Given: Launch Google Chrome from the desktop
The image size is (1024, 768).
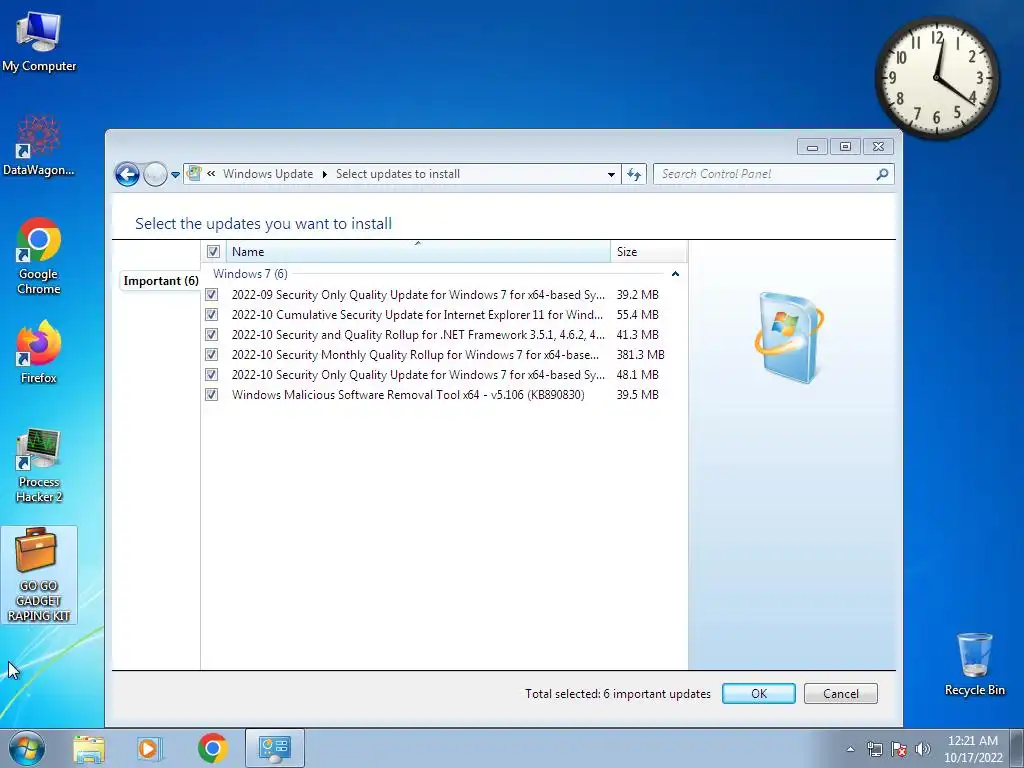Looking at the screenshot, I should pos(39,256).
